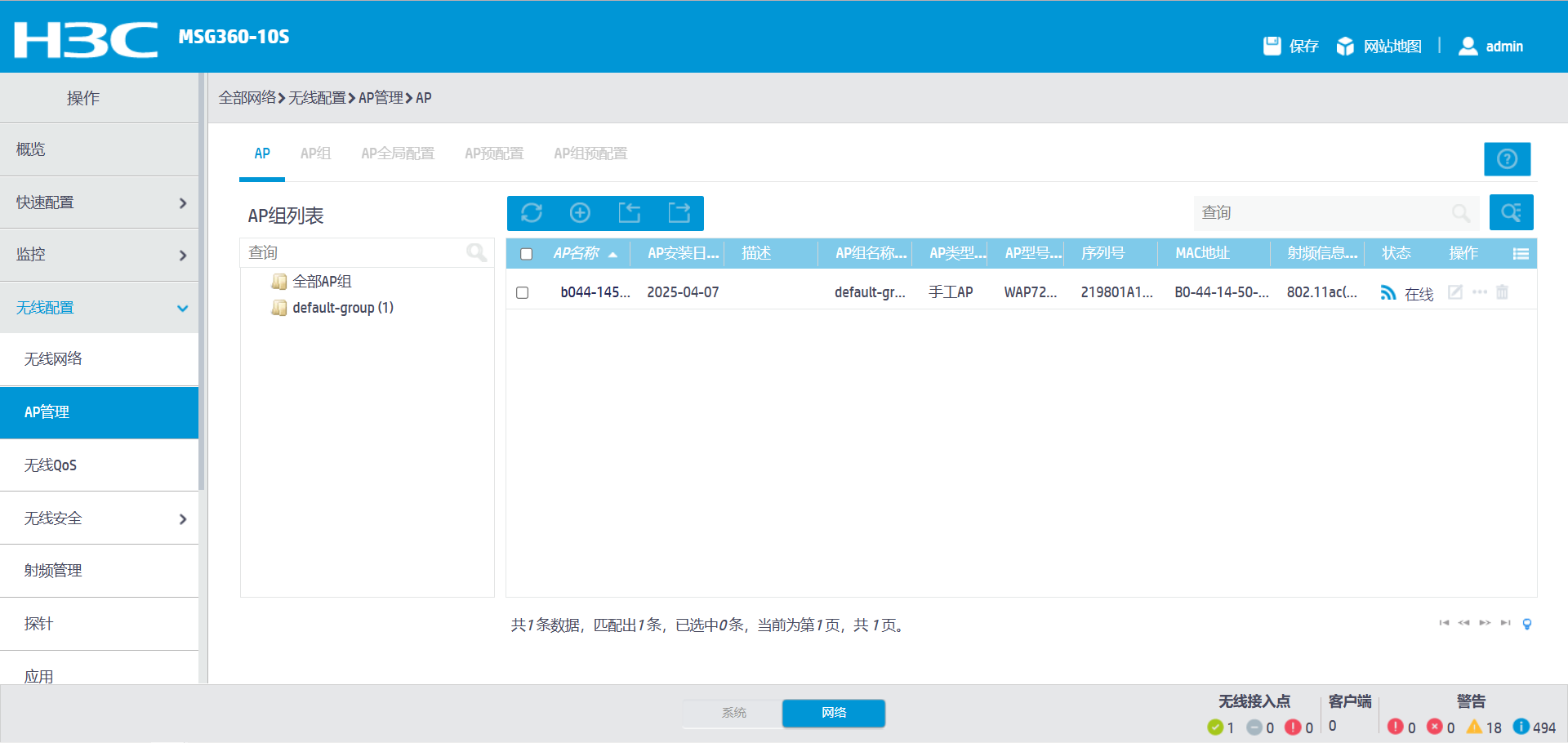
Task: Click the online status signal icon
Action: [x=1388, y=292]
